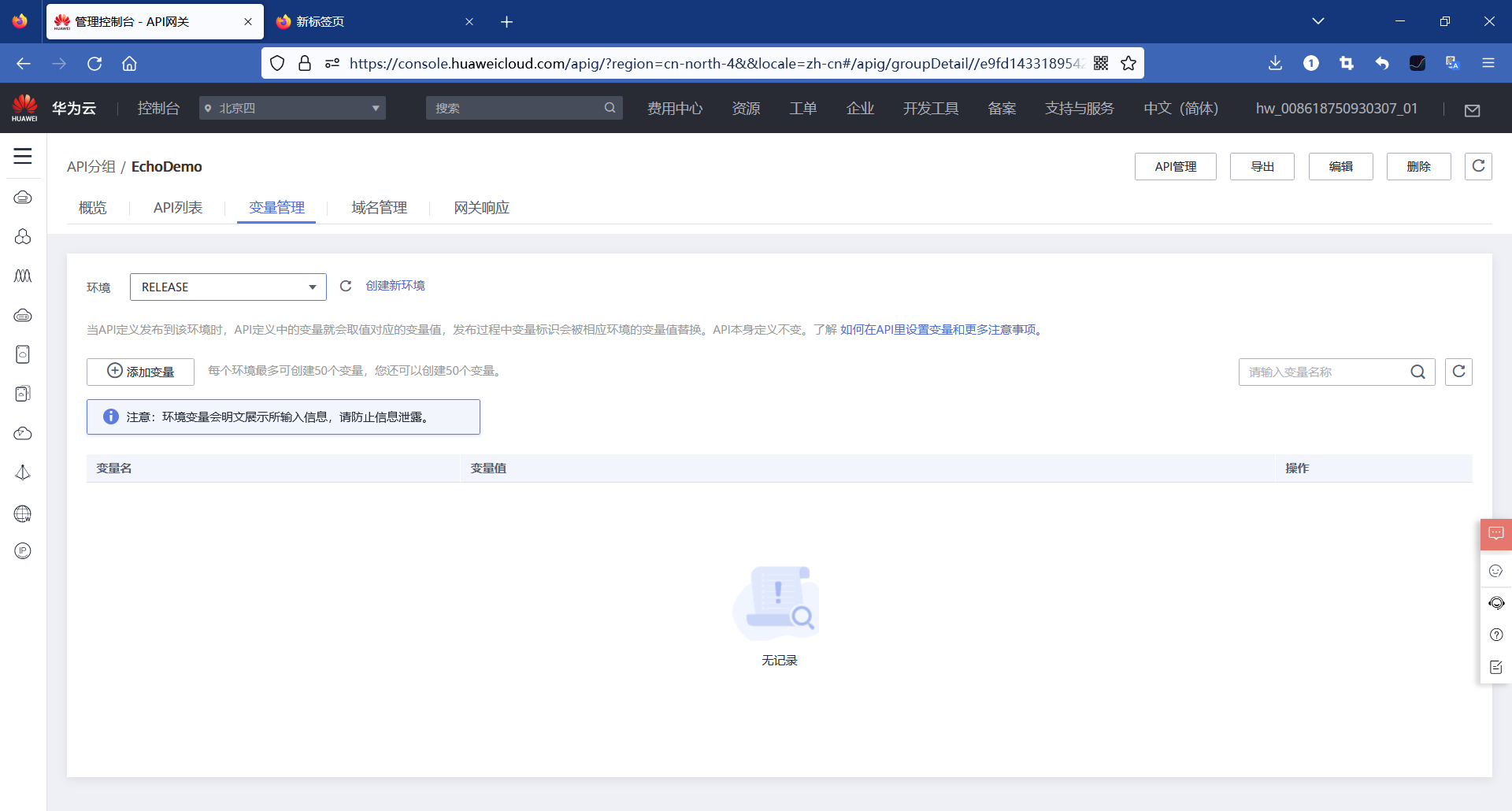
Task: Open the variable name search with magnifier icon
Action: (1419, 372)
